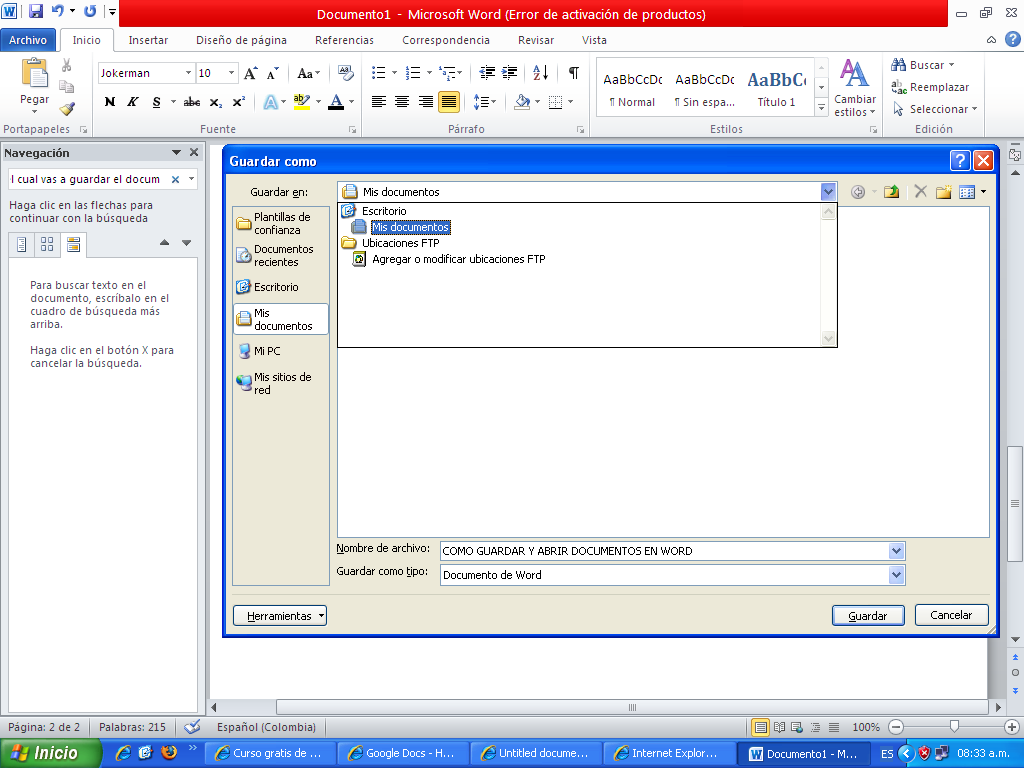Image resolution: width=1024 pixels, height=768 pixels.
Task: Toggle bullets list button
Action: click(x=379, y=72)
